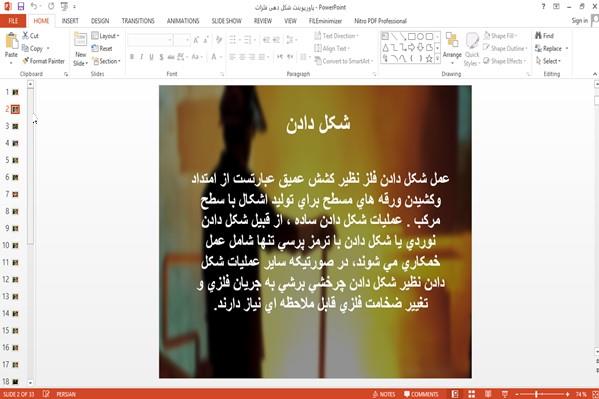Click the Undo arrow icon
Image resolution: width=599 pixels, height=399 pixels.
pyautogui.click(x=34, y=6)
